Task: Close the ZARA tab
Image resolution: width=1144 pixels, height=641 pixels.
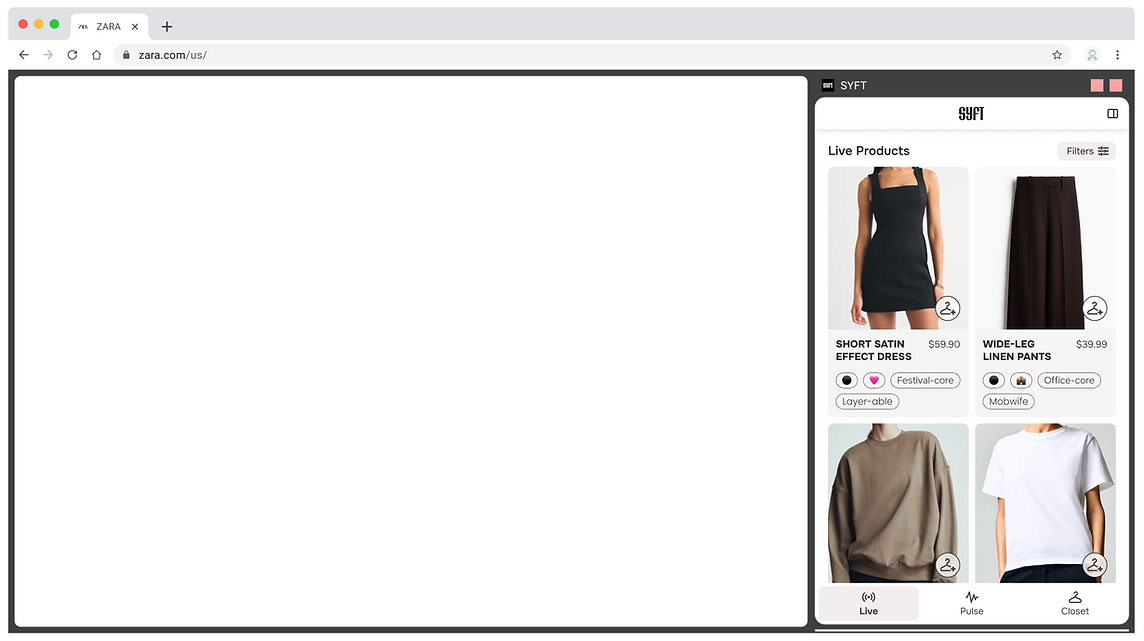Action: point(135,27)
